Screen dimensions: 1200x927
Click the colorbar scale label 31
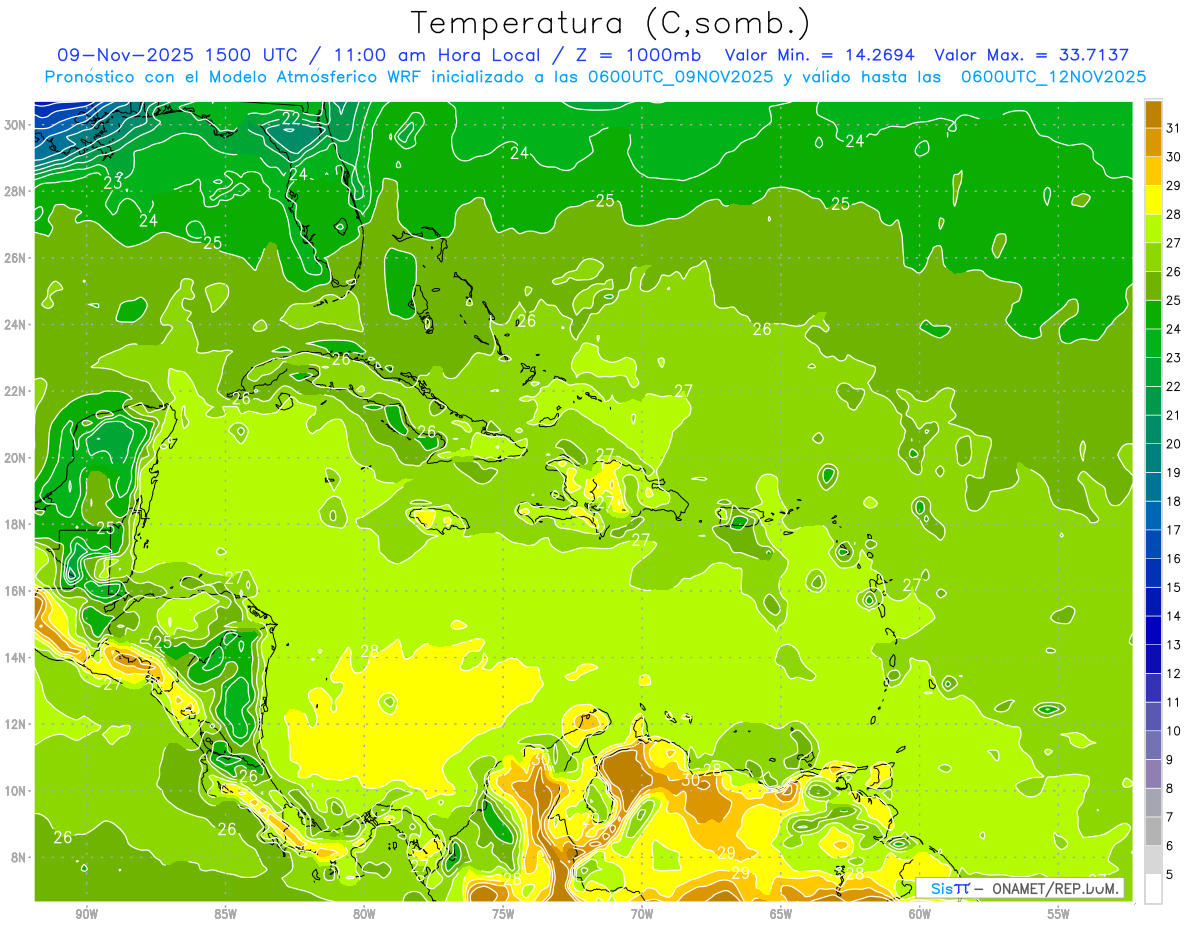[1174, 128]
